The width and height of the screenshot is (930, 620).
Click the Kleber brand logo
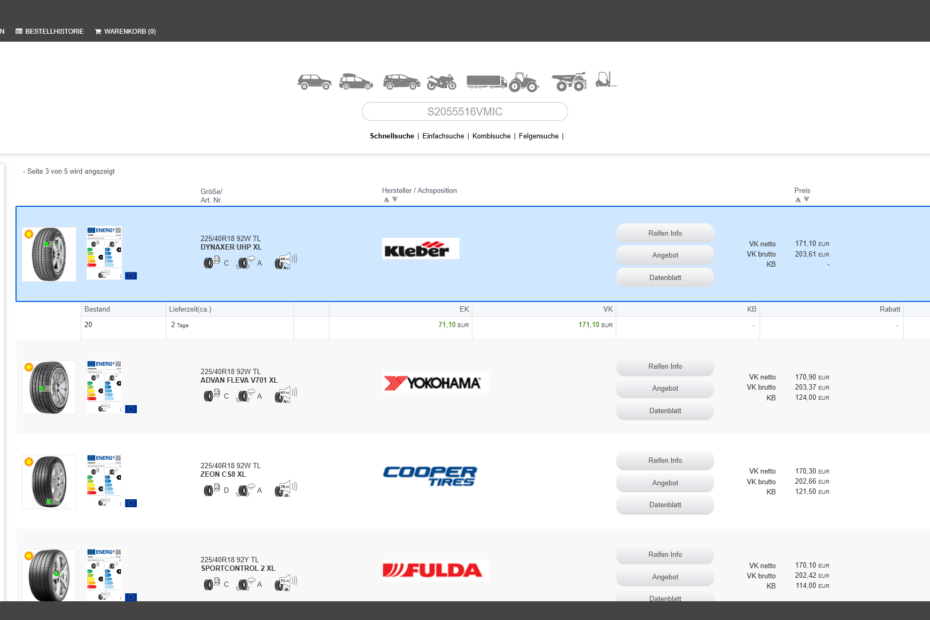[x=421, y=249]
